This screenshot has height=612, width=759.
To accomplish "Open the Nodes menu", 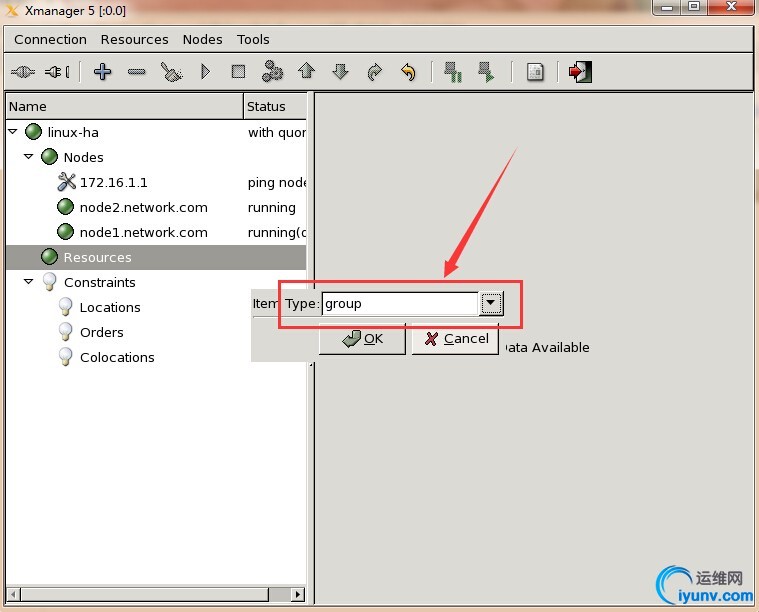I will 202,39.
